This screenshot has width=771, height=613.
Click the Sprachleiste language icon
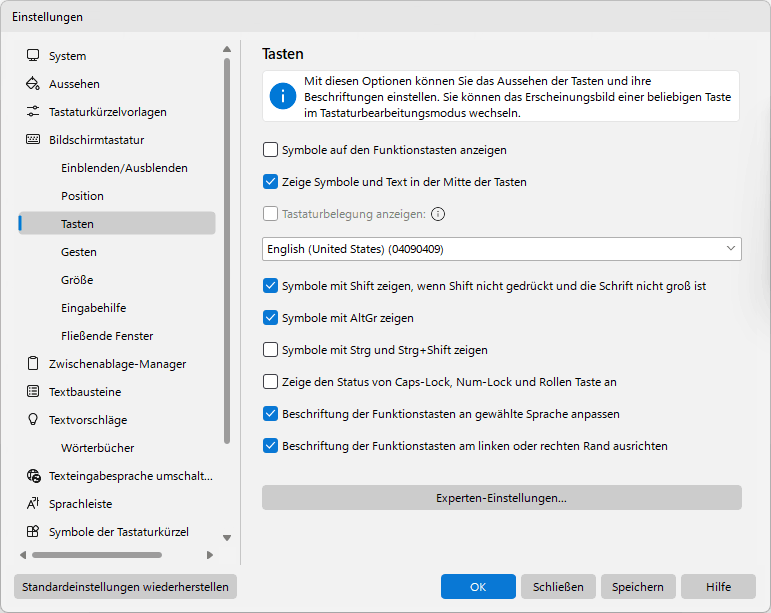(x=33, y=503)
